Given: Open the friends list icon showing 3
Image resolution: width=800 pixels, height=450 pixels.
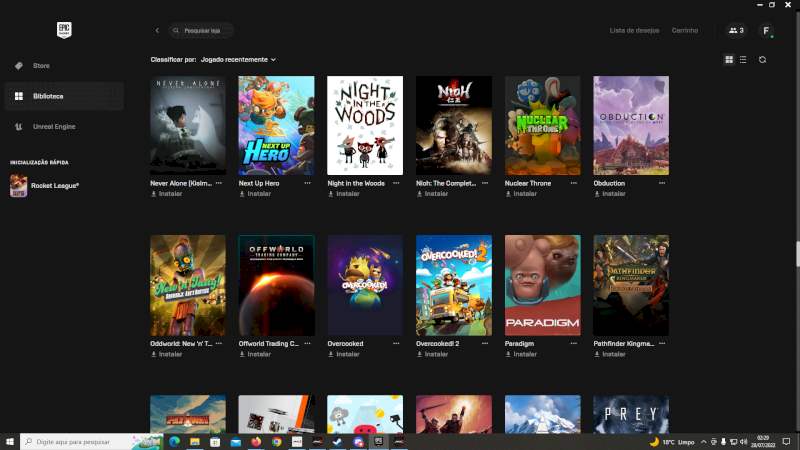Looking at the screenshot, I should pos(736,31).
